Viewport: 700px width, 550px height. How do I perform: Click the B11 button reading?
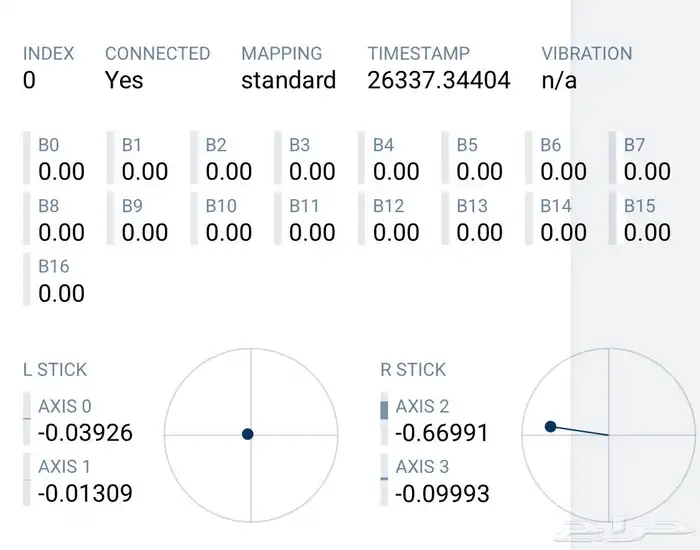click(312, 232)
